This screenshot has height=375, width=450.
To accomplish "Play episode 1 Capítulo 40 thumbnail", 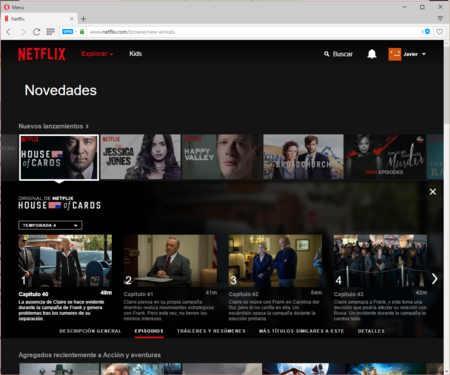I will click(x=65, y=261).
